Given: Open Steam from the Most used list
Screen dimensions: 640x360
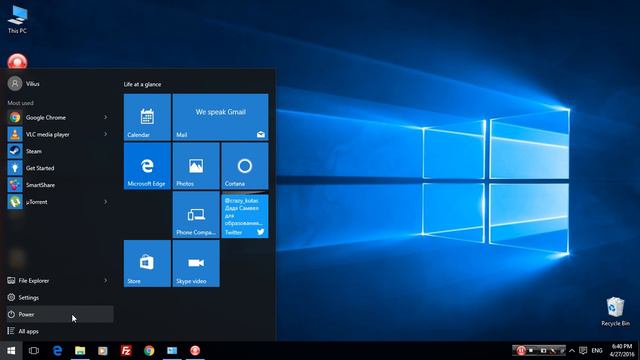Looking at the screenshot, I should point(60,151).
